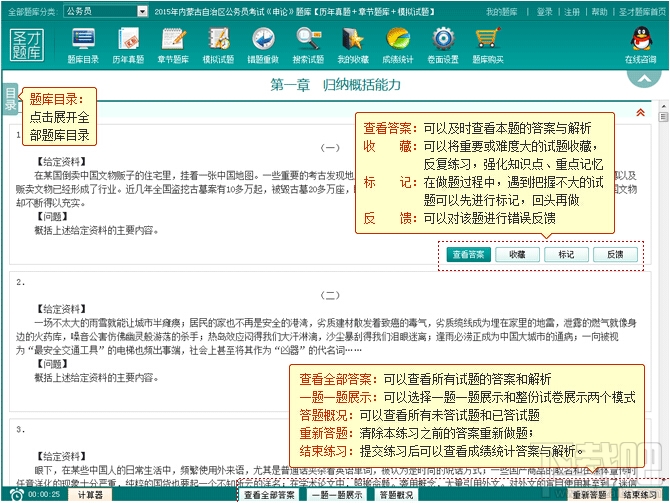Click the elapsed time 00:00:25
Screen dimensions: 670x503
point(44,495)
